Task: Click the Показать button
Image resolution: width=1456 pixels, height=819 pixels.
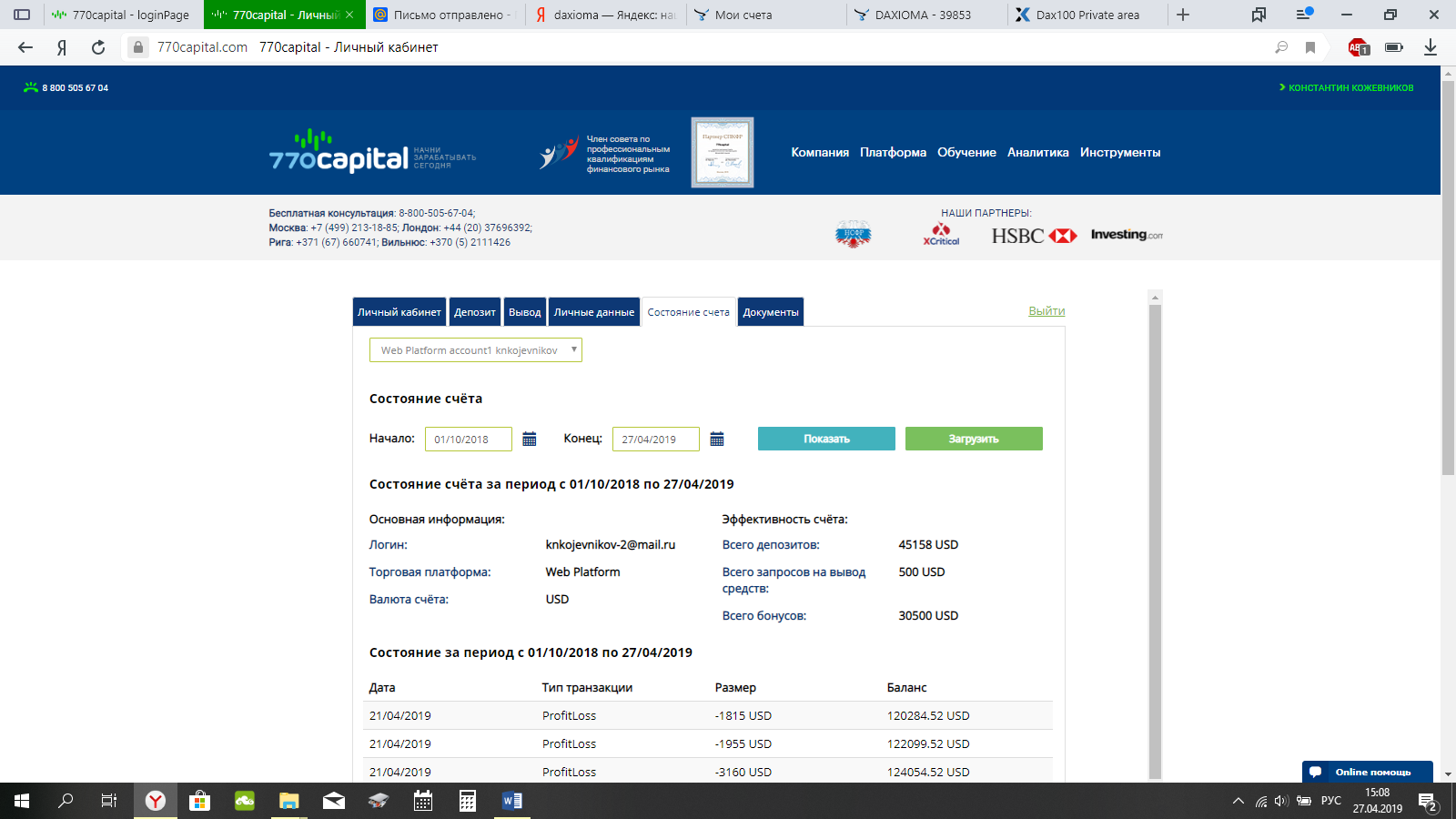Action: [826, 439]
